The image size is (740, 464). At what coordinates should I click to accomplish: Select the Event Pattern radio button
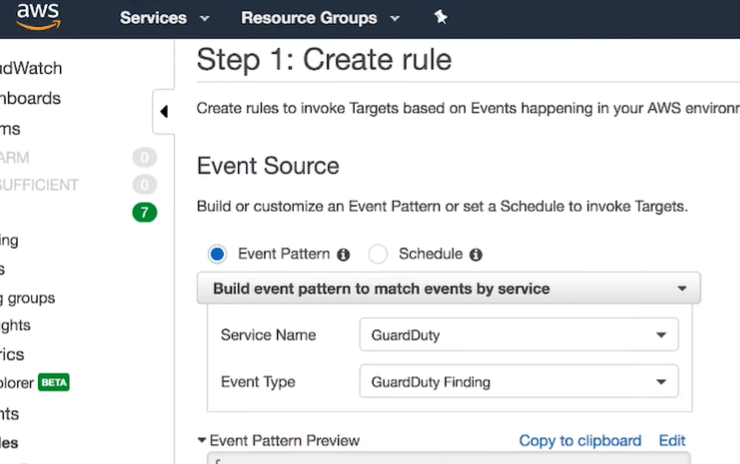(217, 254)
